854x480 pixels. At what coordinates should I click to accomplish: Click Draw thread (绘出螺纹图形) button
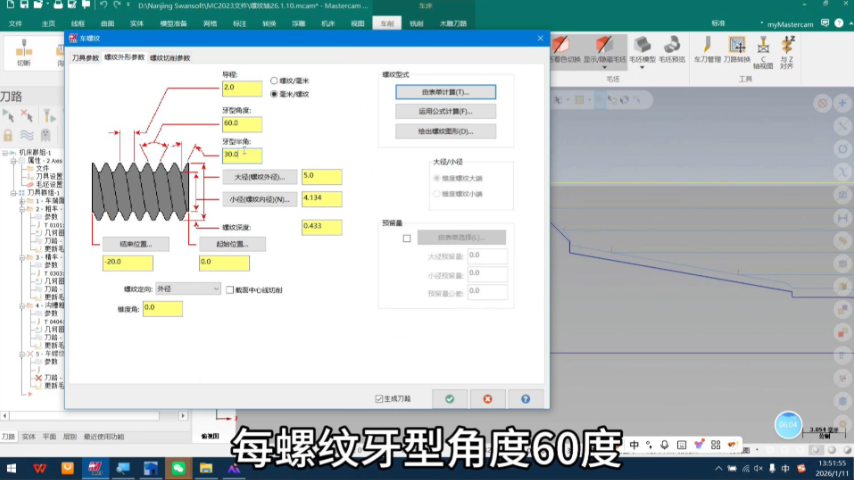click(446, 131)
